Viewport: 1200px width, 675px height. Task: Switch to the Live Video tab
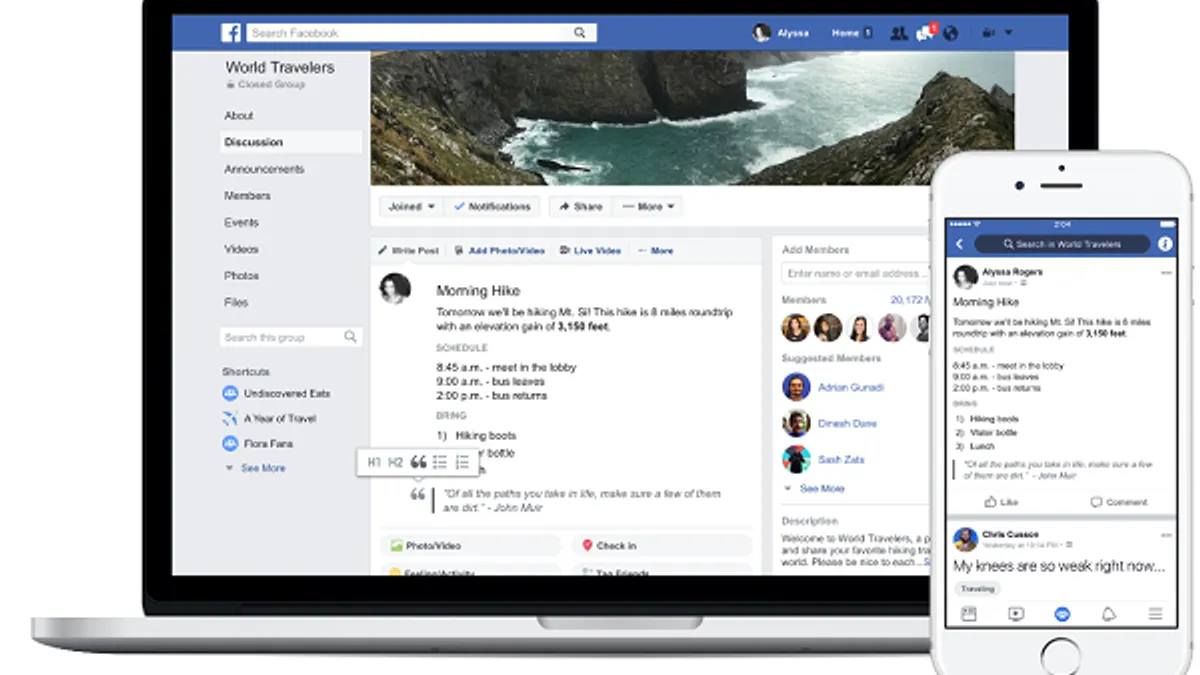(590, 251)
